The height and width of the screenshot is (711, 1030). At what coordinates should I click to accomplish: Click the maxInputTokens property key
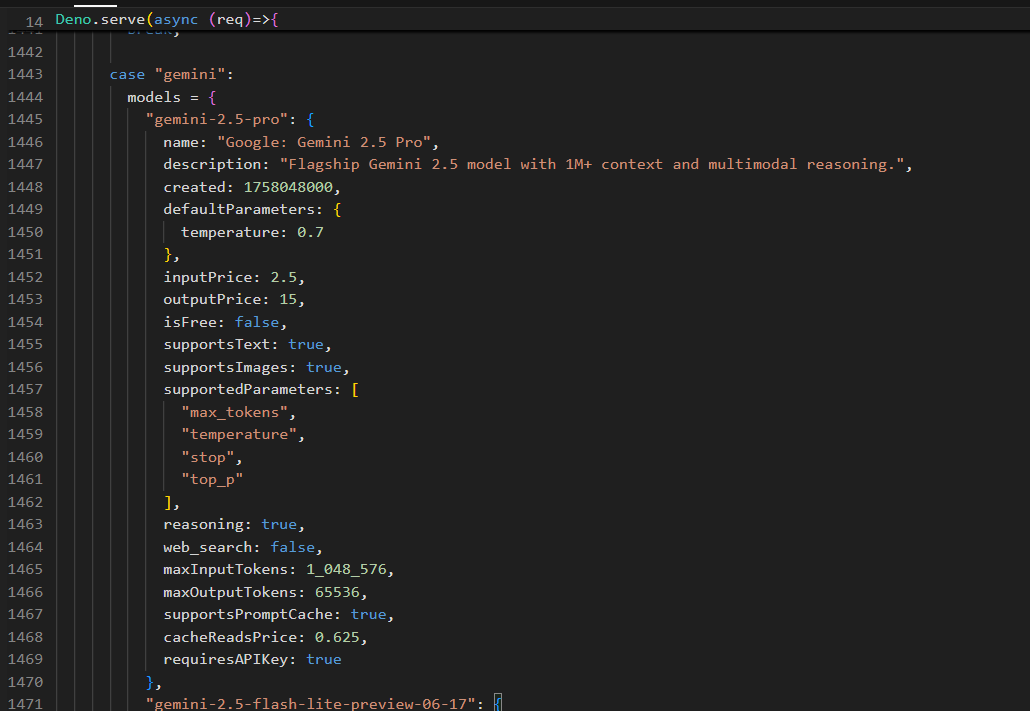pos(226,570)
